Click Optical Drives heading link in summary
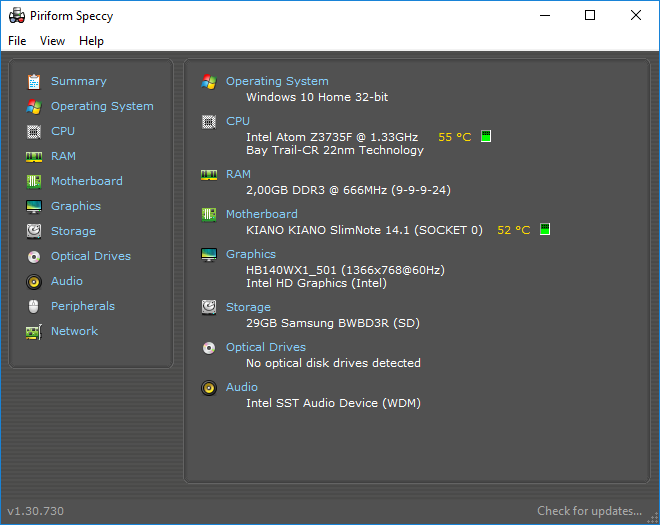Screen dimensions: 660x525 266,347
